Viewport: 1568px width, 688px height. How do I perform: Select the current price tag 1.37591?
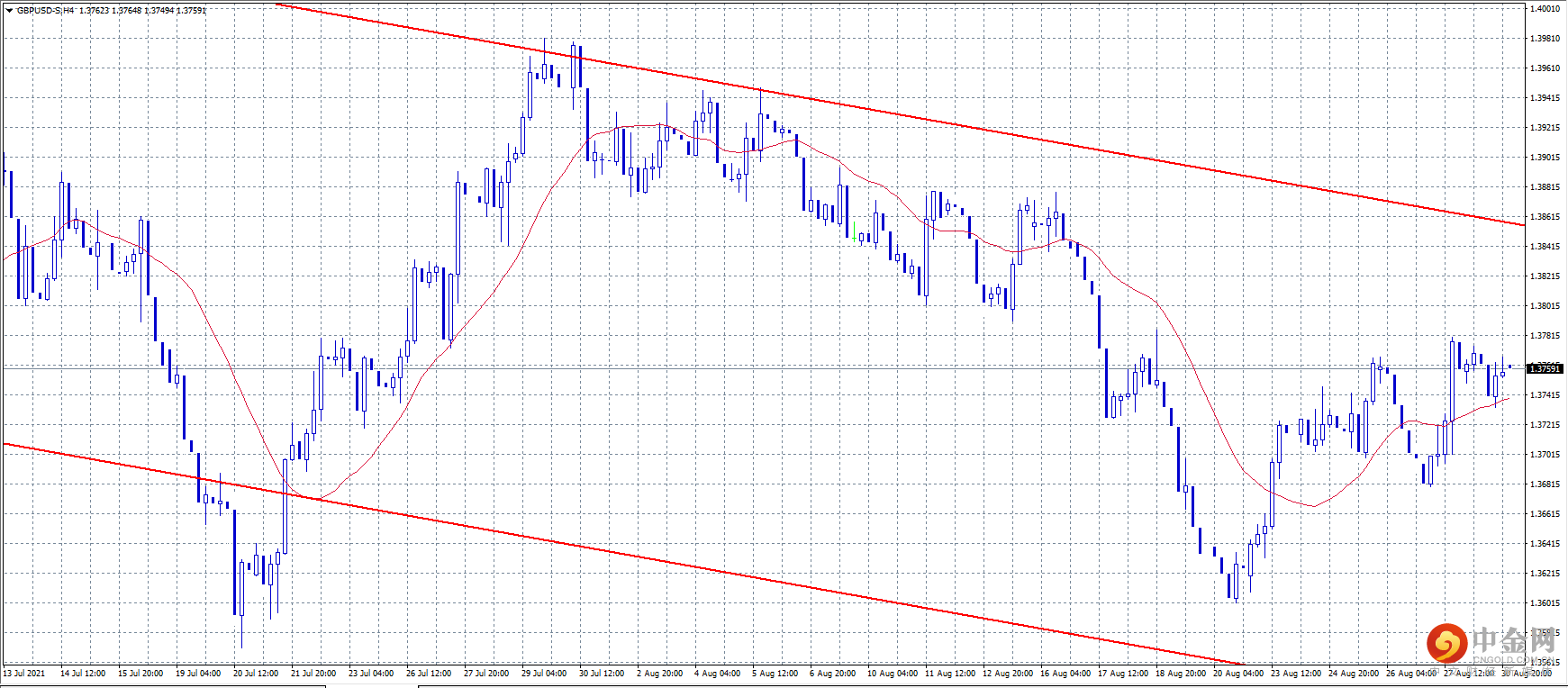point(1545,368)
